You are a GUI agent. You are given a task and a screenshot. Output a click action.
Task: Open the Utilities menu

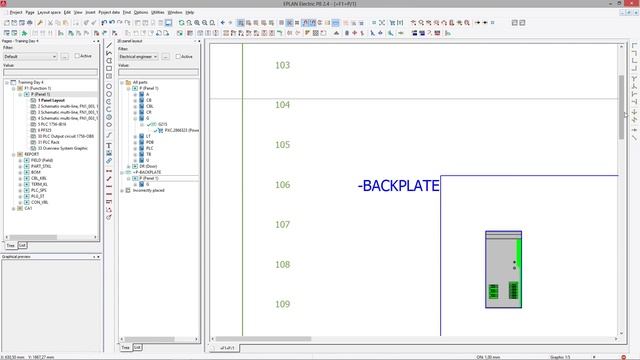(158, 13)
